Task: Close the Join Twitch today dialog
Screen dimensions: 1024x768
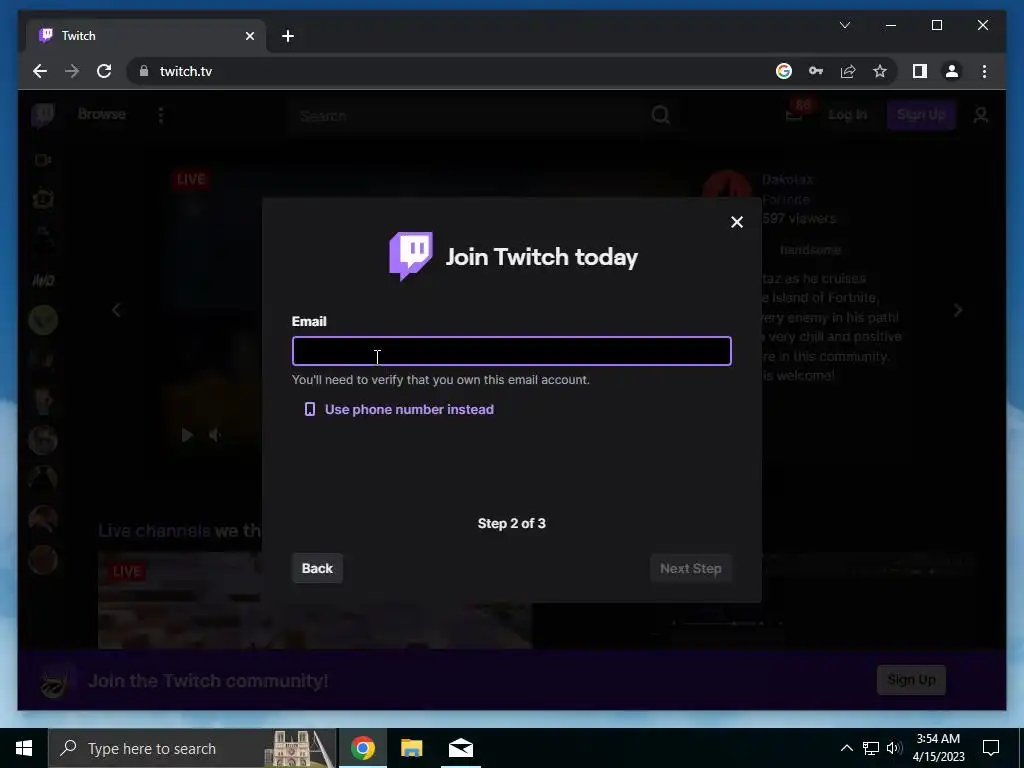Action: click(x=737, y=222)
